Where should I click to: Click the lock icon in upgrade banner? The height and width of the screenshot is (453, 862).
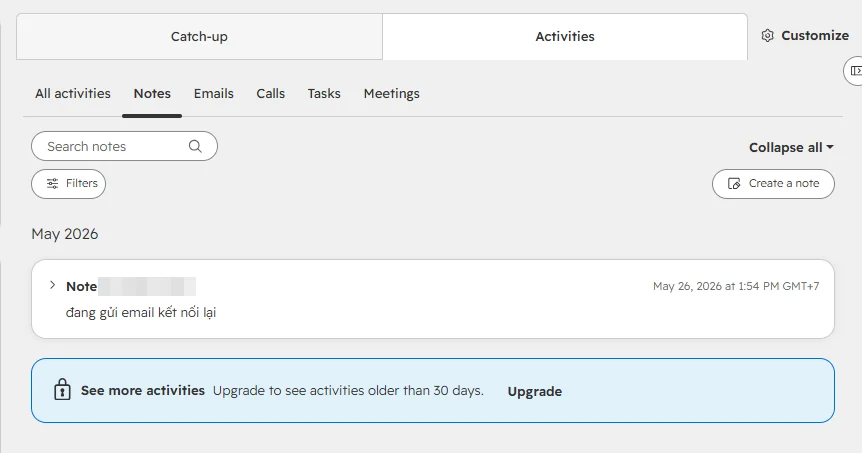pos(62,389)
